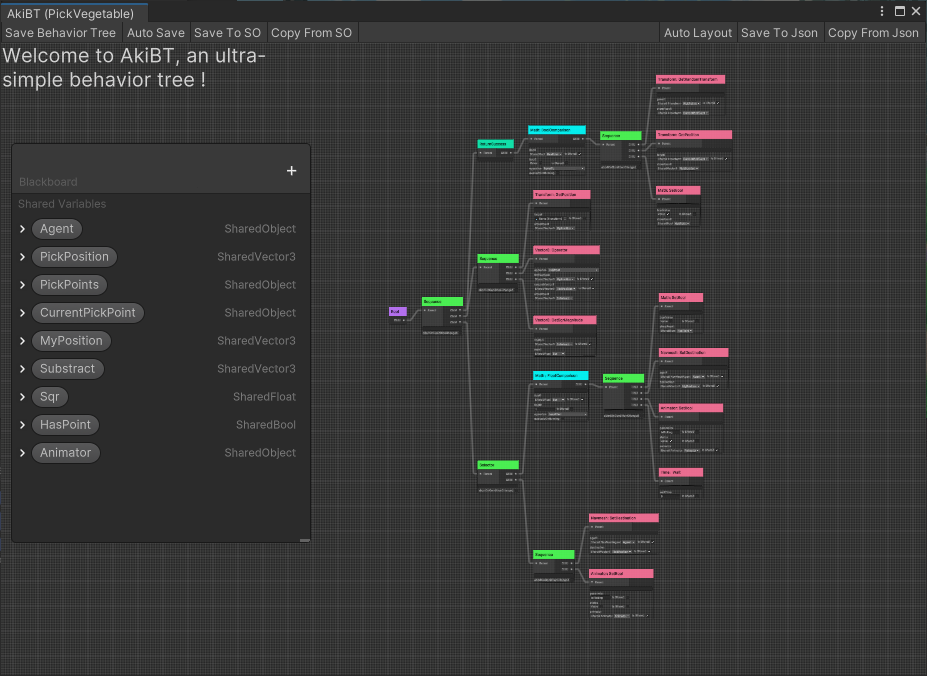Image resolution: width=927 pixels, height=676 pixels.
Task: Toggle Auto Save in the toolbar
Action: tap(155, 33)
